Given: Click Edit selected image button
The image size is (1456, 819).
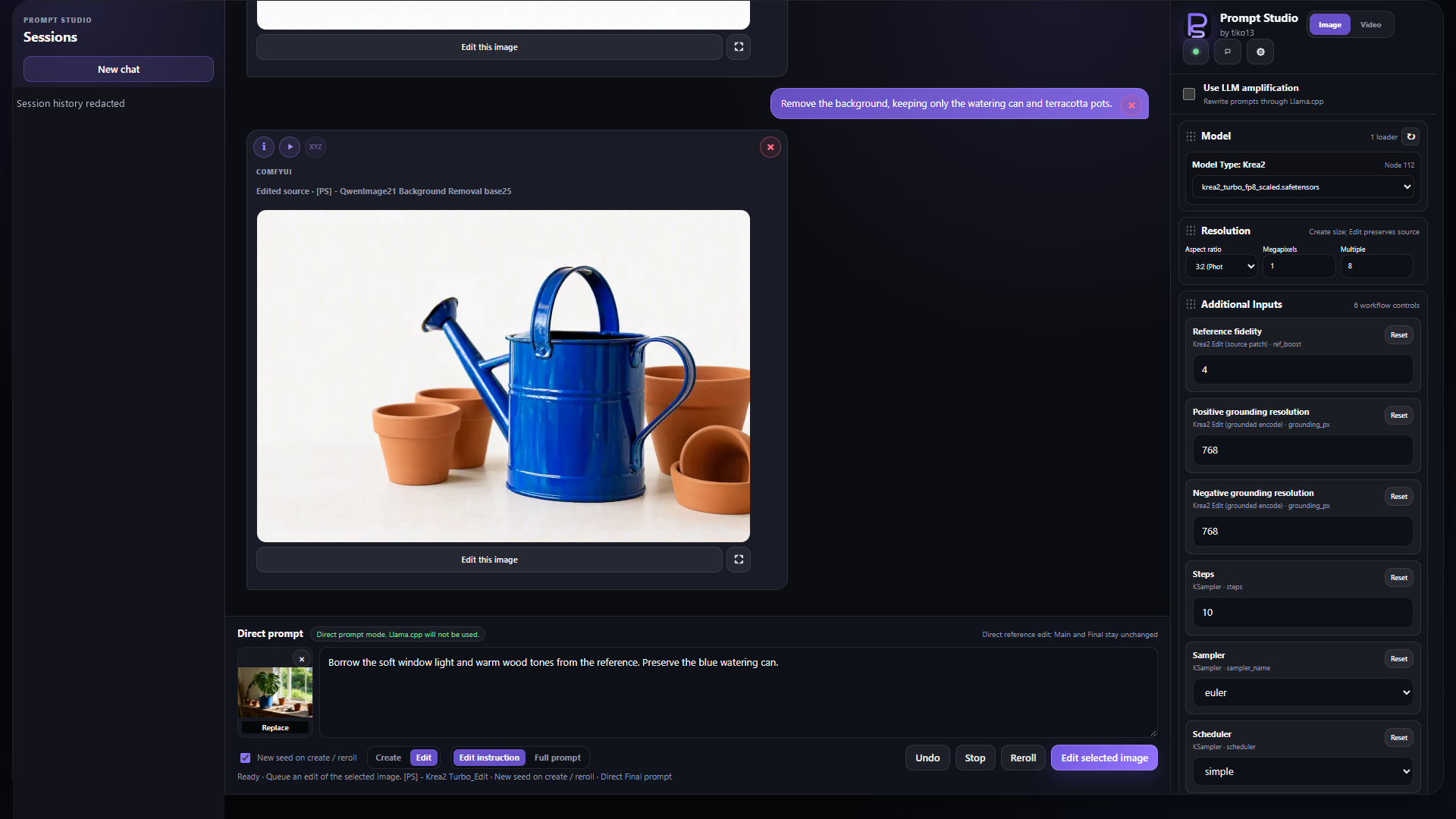Looking at the screenshot, I should click(1104, 758).
